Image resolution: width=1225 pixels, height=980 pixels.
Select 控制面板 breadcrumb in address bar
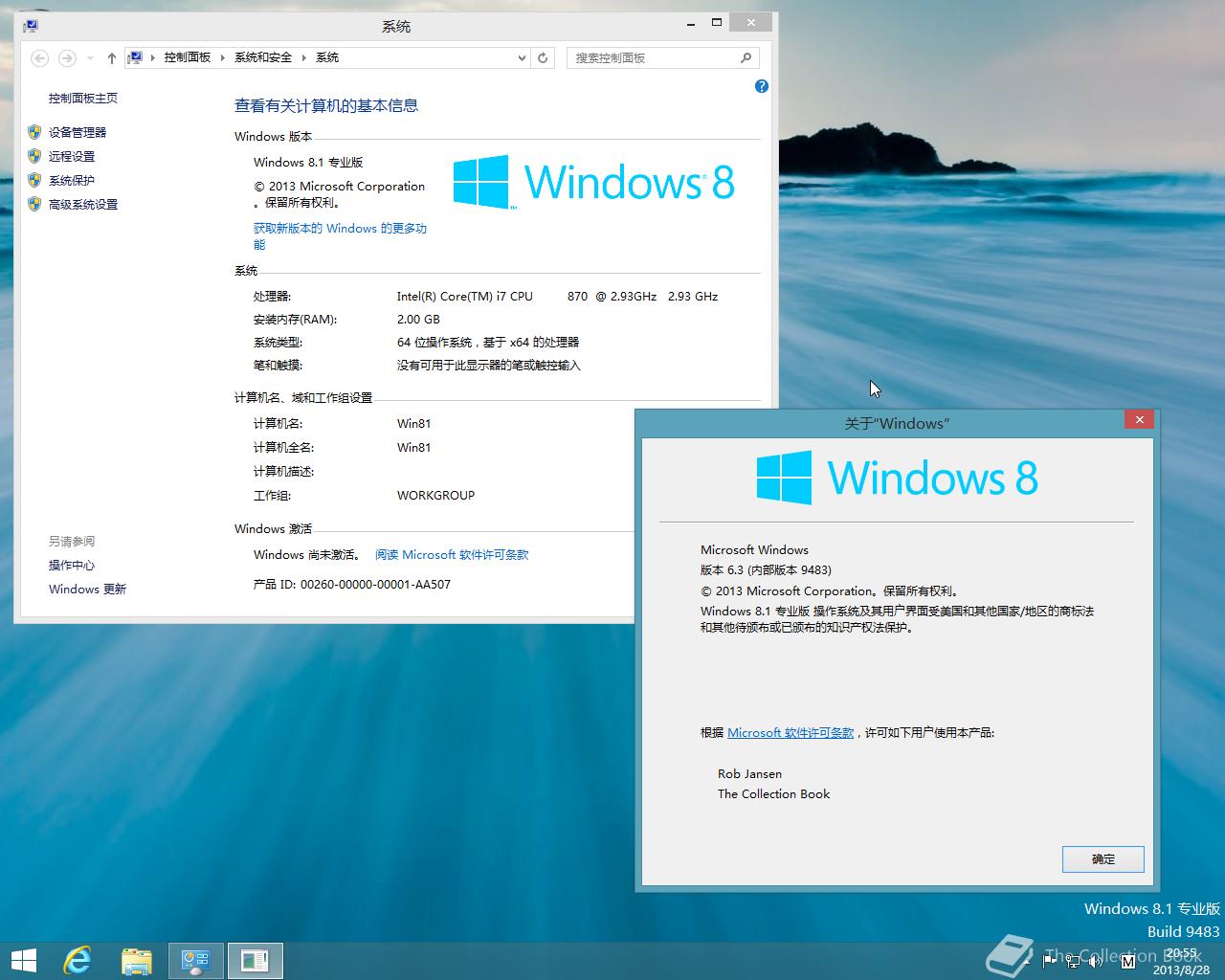(187, 57)
